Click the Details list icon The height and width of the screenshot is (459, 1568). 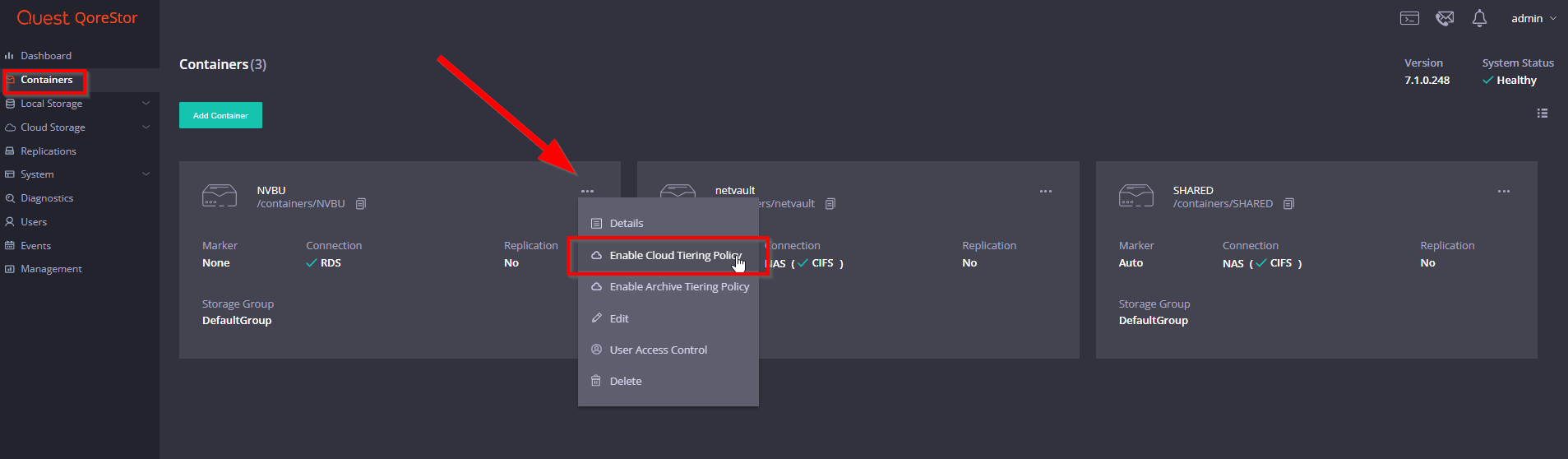click(x=597, y=224)
